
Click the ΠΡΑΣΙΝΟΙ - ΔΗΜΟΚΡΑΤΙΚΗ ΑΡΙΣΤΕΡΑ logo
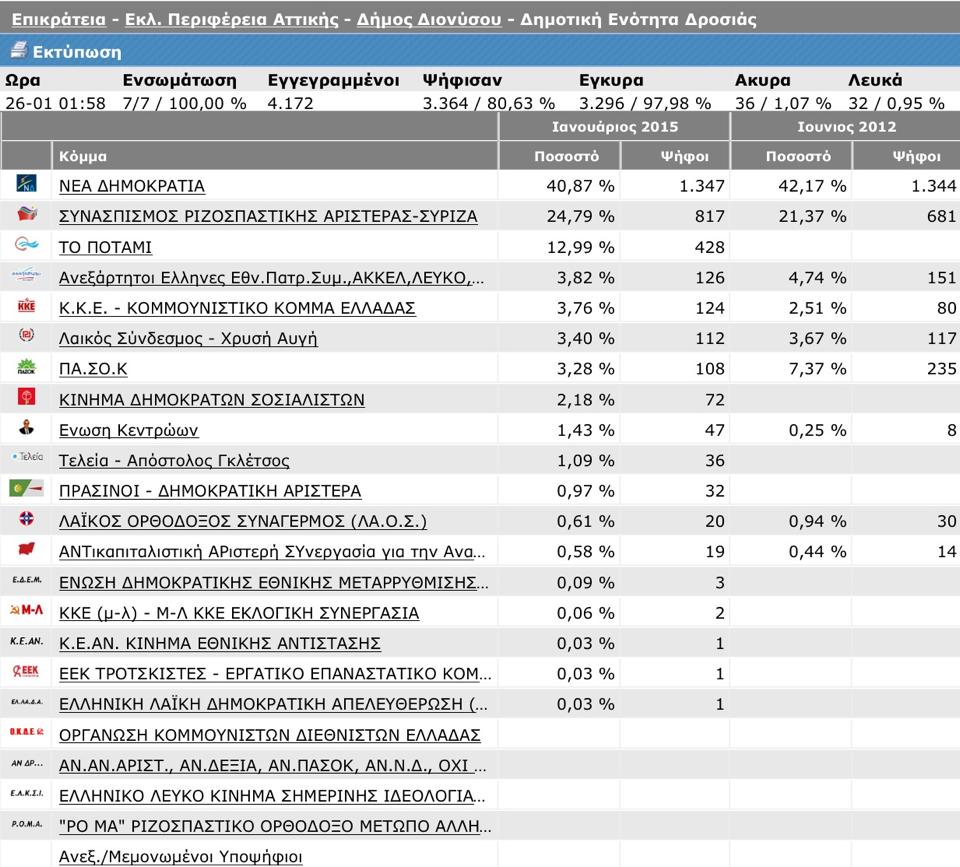point(26,488)
